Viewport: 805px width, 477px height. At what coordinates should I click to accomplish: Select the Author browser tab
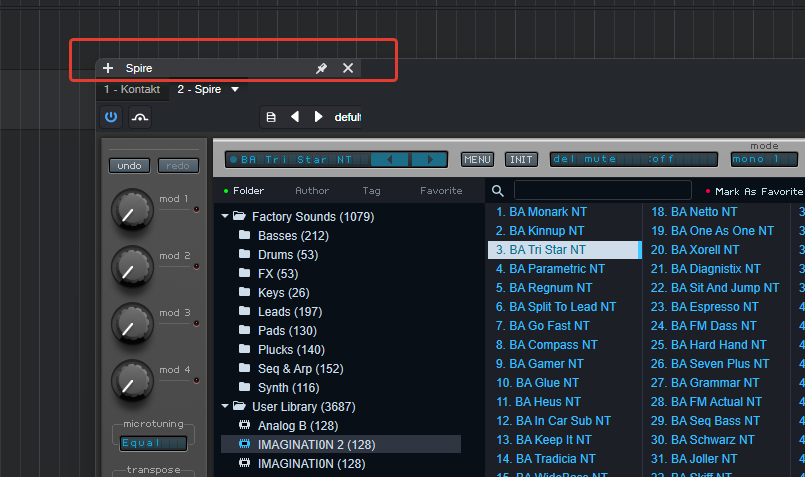coord(312,190)
